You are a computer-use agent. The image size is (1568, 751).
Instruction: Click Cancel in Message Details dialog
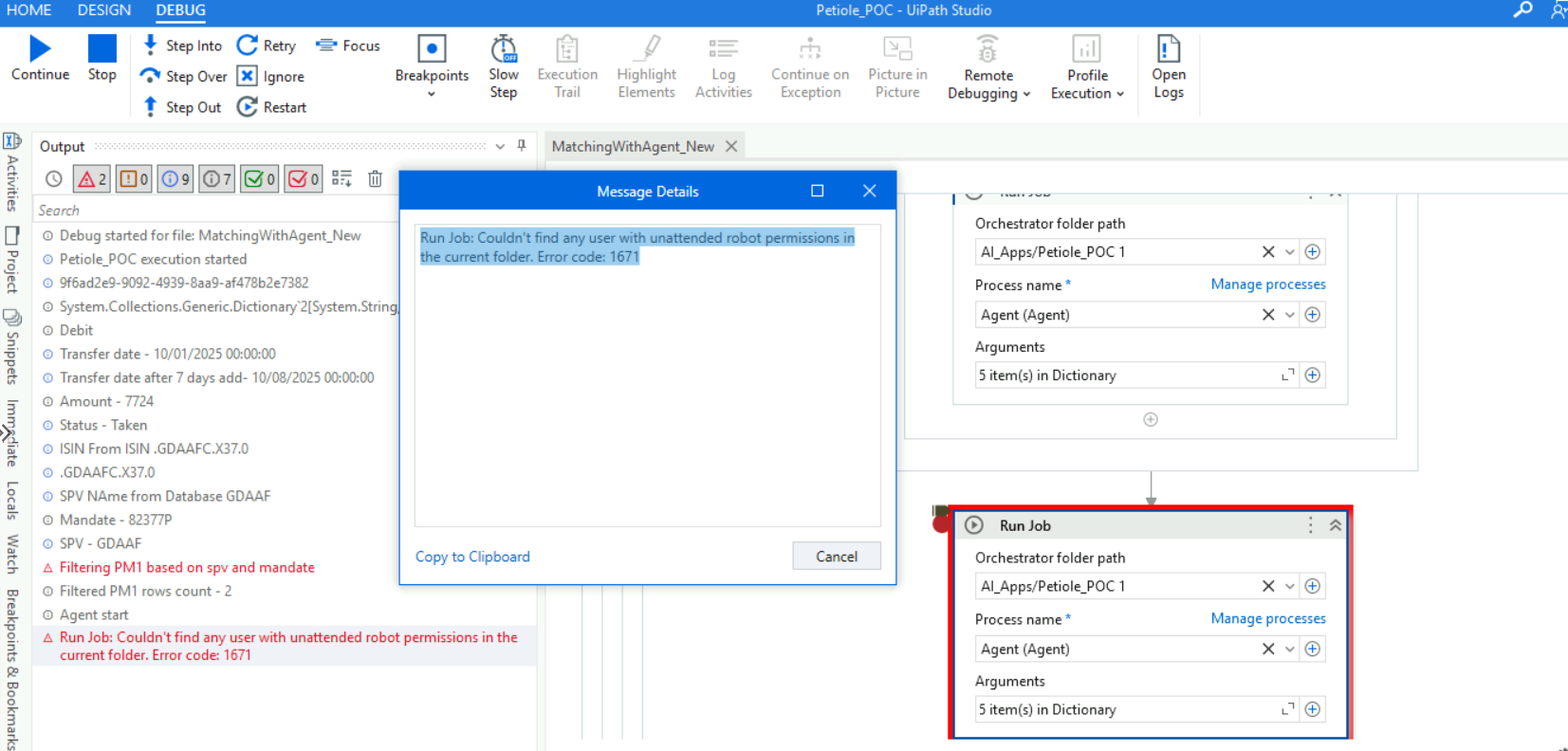(837, 557)
